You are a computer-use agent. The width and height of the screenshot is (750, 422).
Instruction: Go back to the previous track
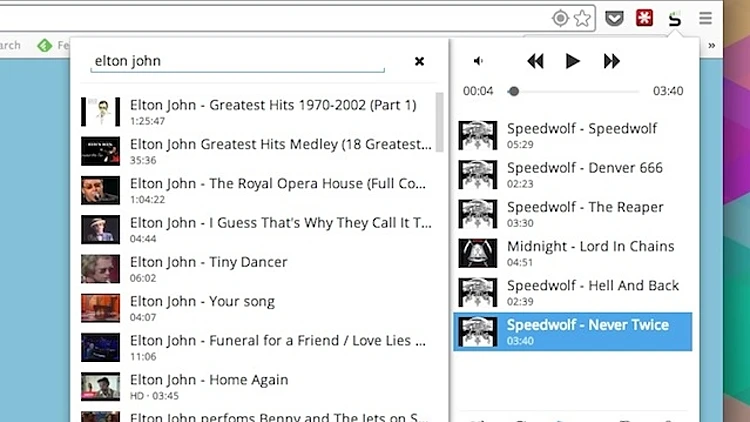pos(535,61)
